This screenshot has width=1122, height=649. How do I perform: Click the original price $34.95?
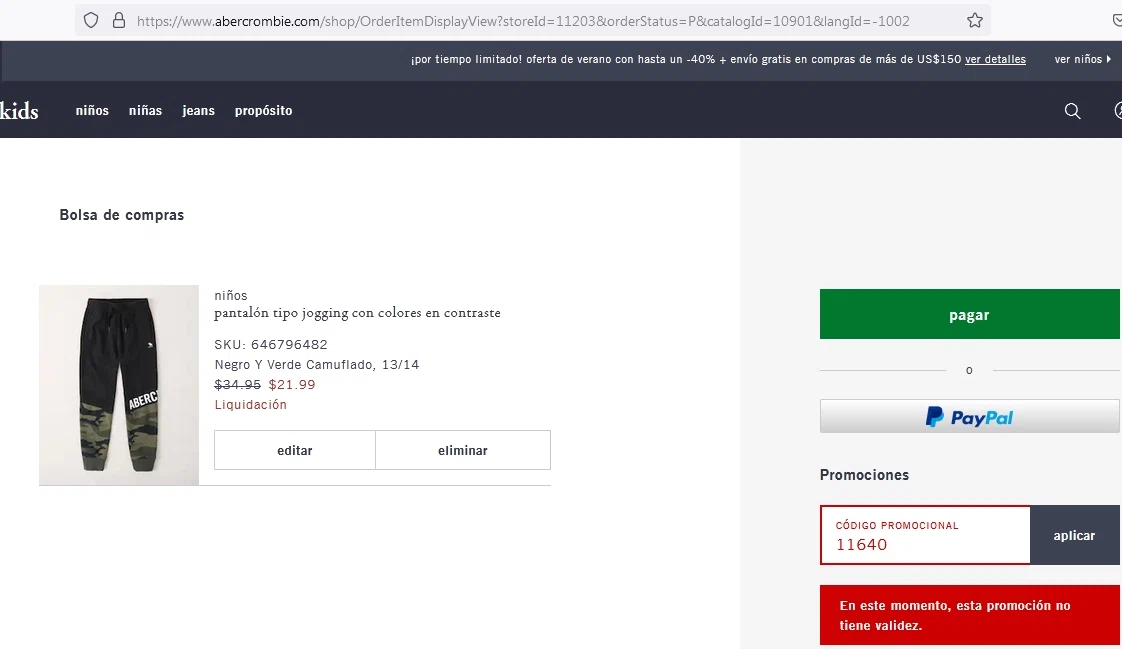click(x=238, y=384)
